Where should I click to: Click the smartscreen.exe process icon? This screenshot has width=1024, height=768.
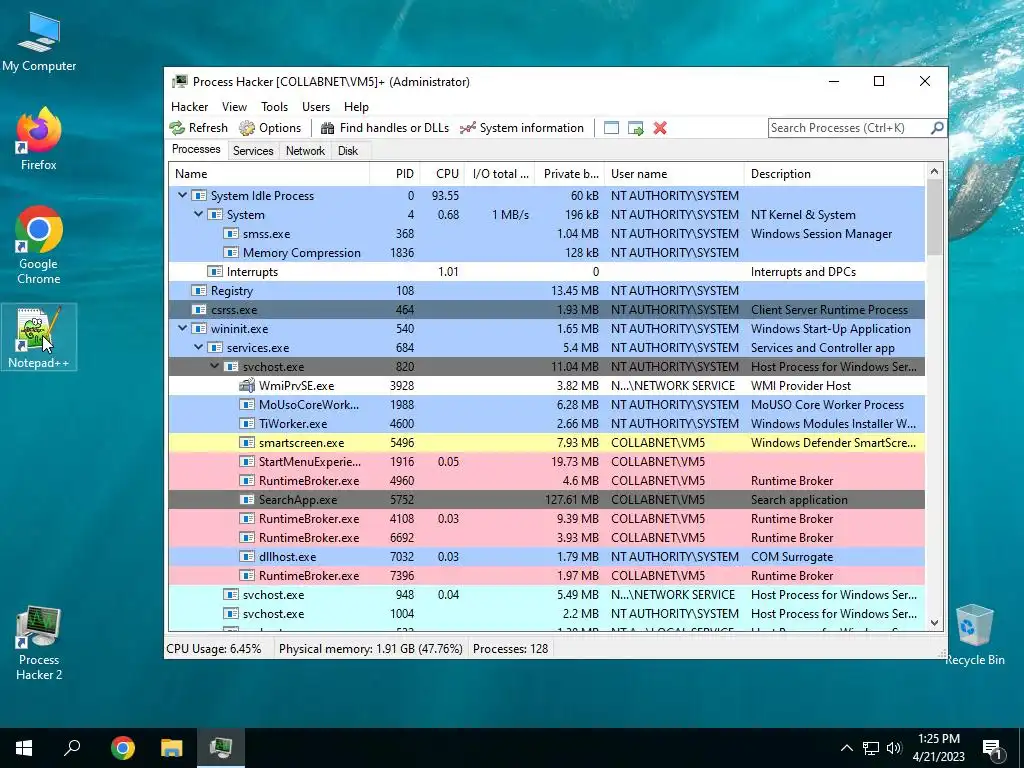[x=247, y=443]
